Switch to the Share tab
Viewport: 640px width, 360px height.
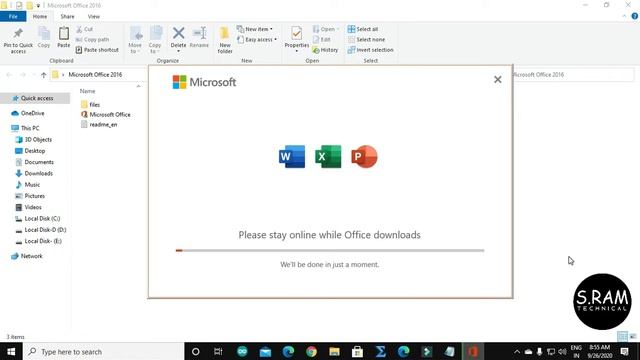(67, 16)
